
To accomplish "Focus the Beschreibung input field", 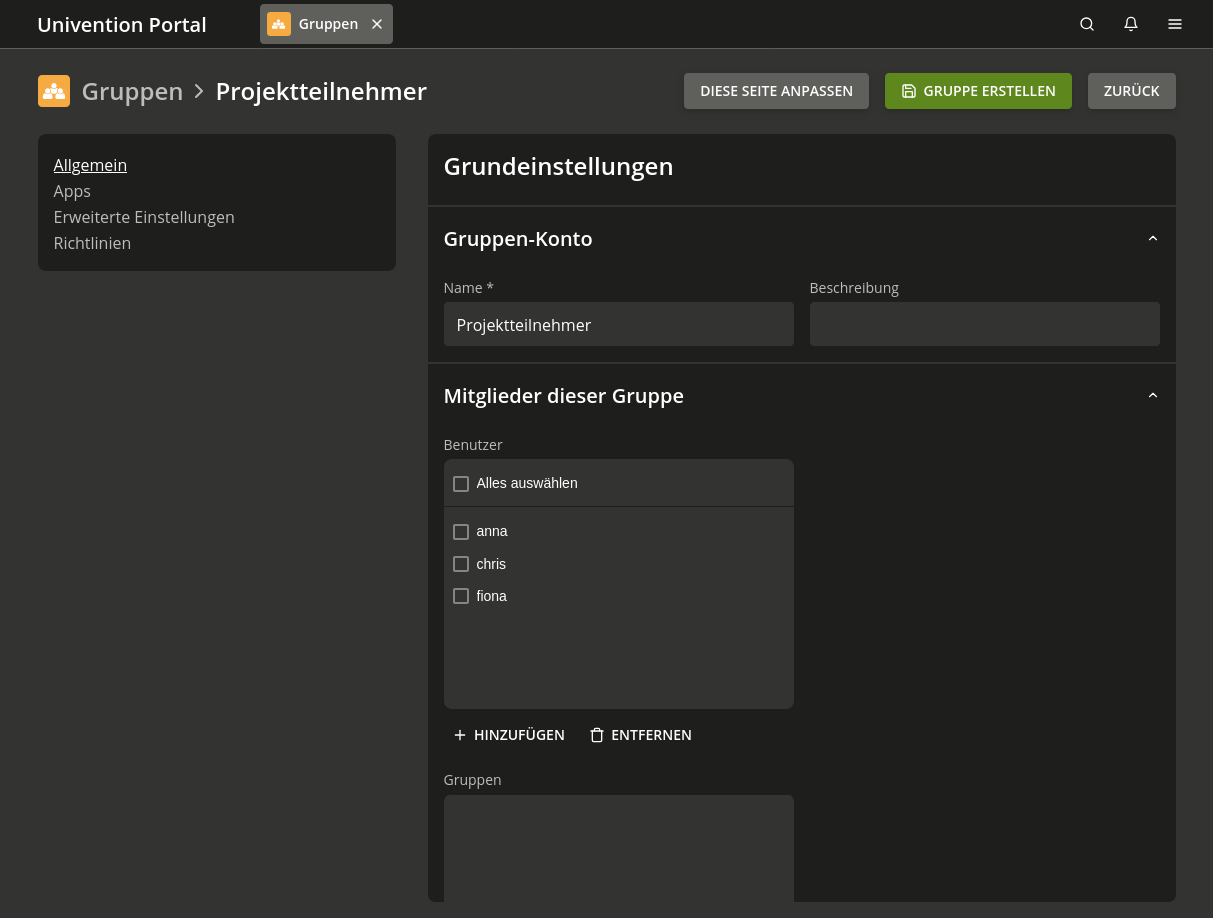I will [984, 325].
